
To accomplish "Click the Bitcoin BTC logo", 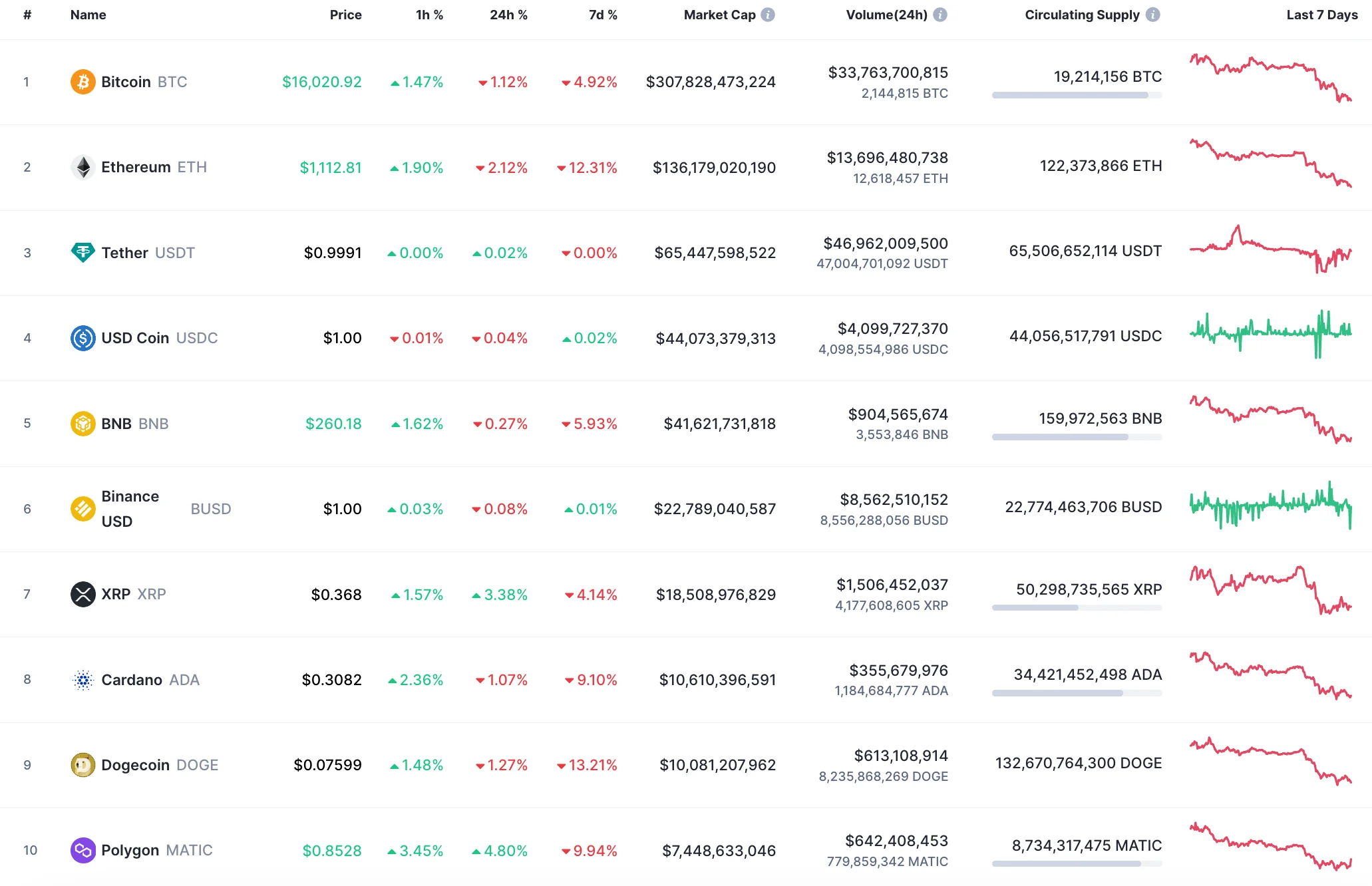I will [83, 82].
